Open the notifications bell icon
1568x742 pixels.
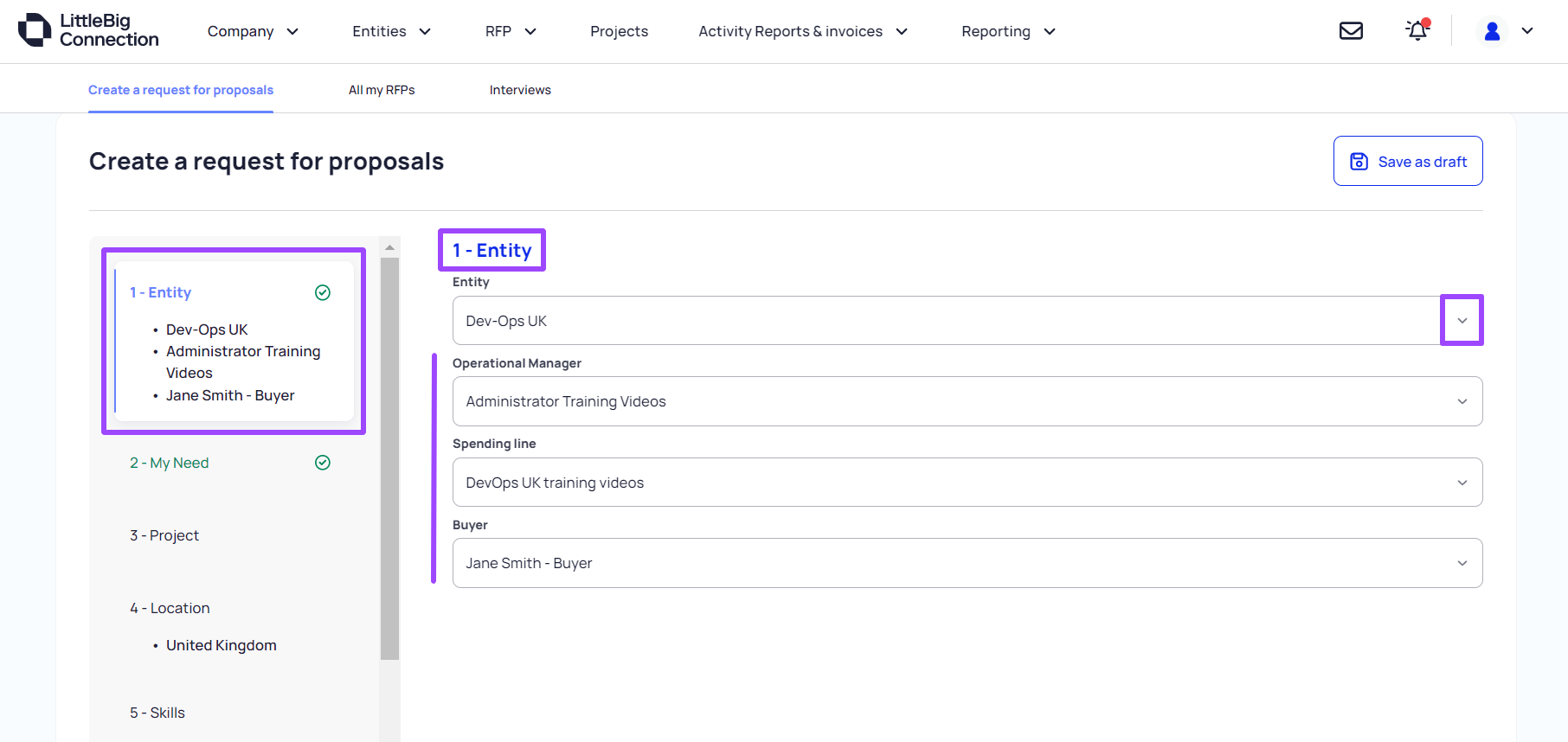point(1417,30)
